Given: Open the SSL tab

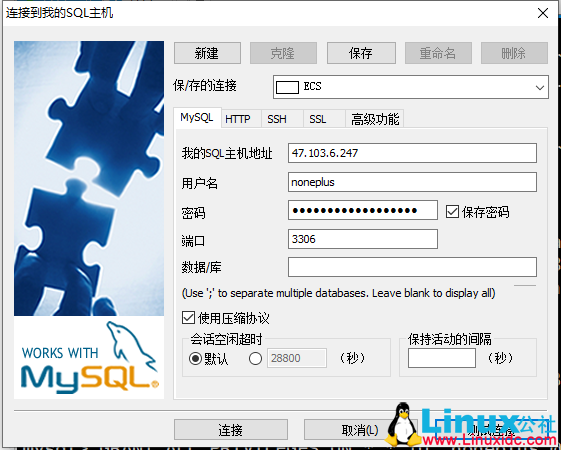Looking at the screenshot, I should (x=318, y=119).
